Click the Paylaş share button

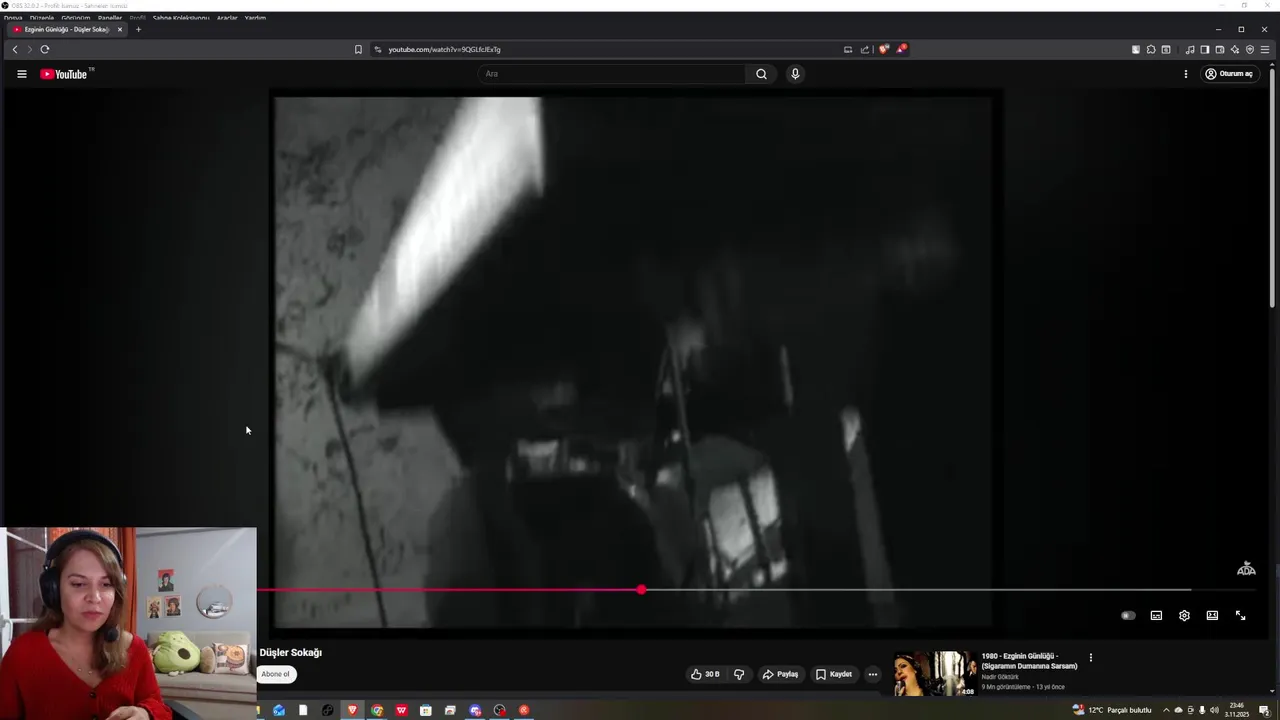pos(780,674)
